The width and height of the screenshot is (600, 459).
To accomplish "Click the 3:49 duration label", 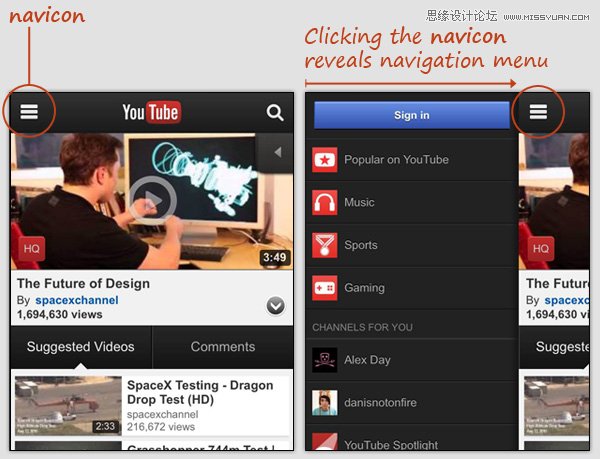I will [274, 257].
